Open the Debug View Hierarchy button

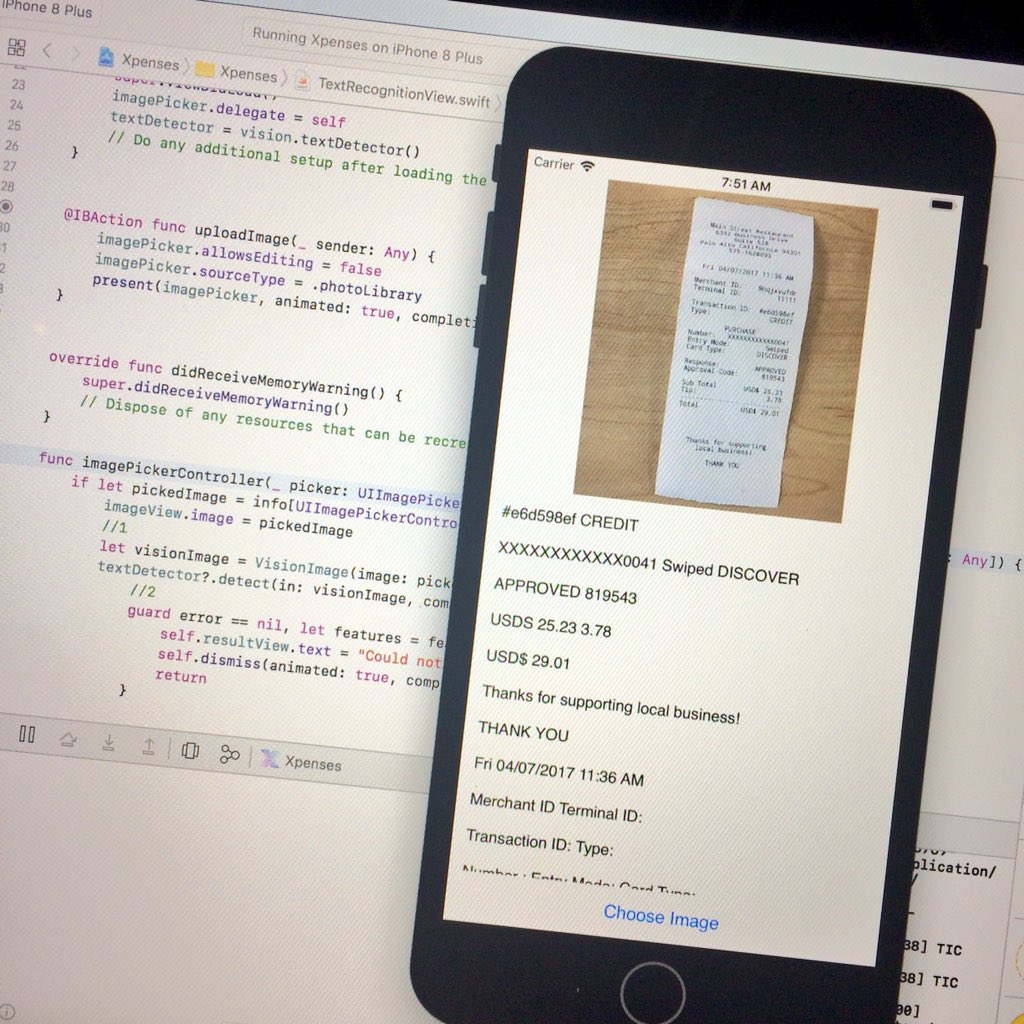(x=190, y=750)
